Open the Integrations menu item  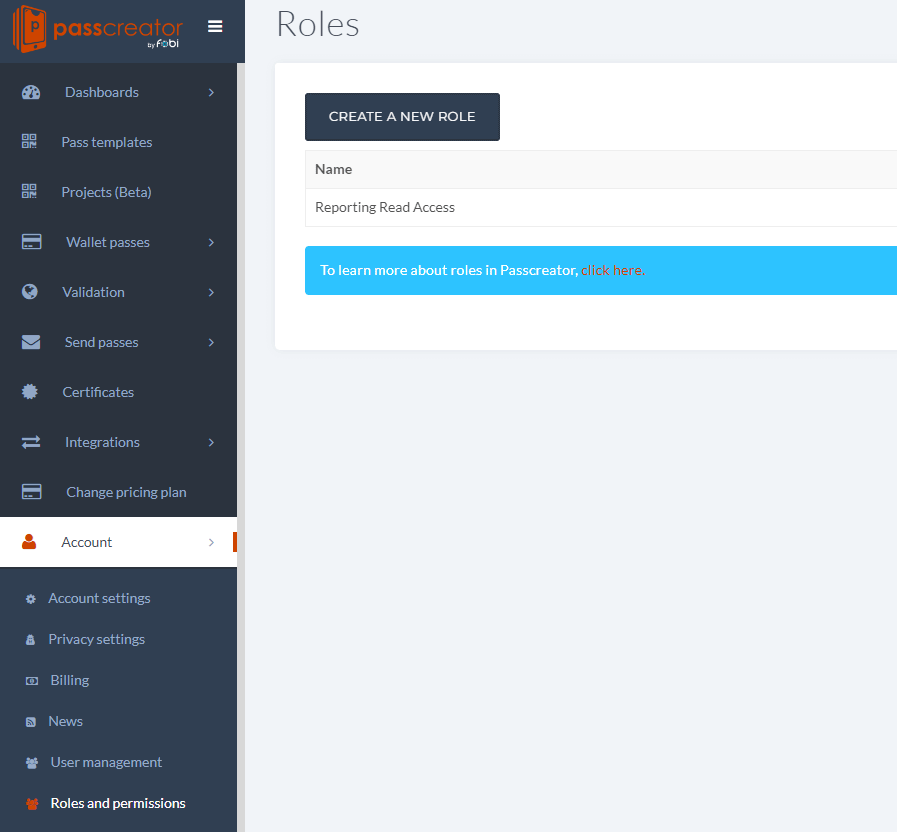tap(118, 442)
